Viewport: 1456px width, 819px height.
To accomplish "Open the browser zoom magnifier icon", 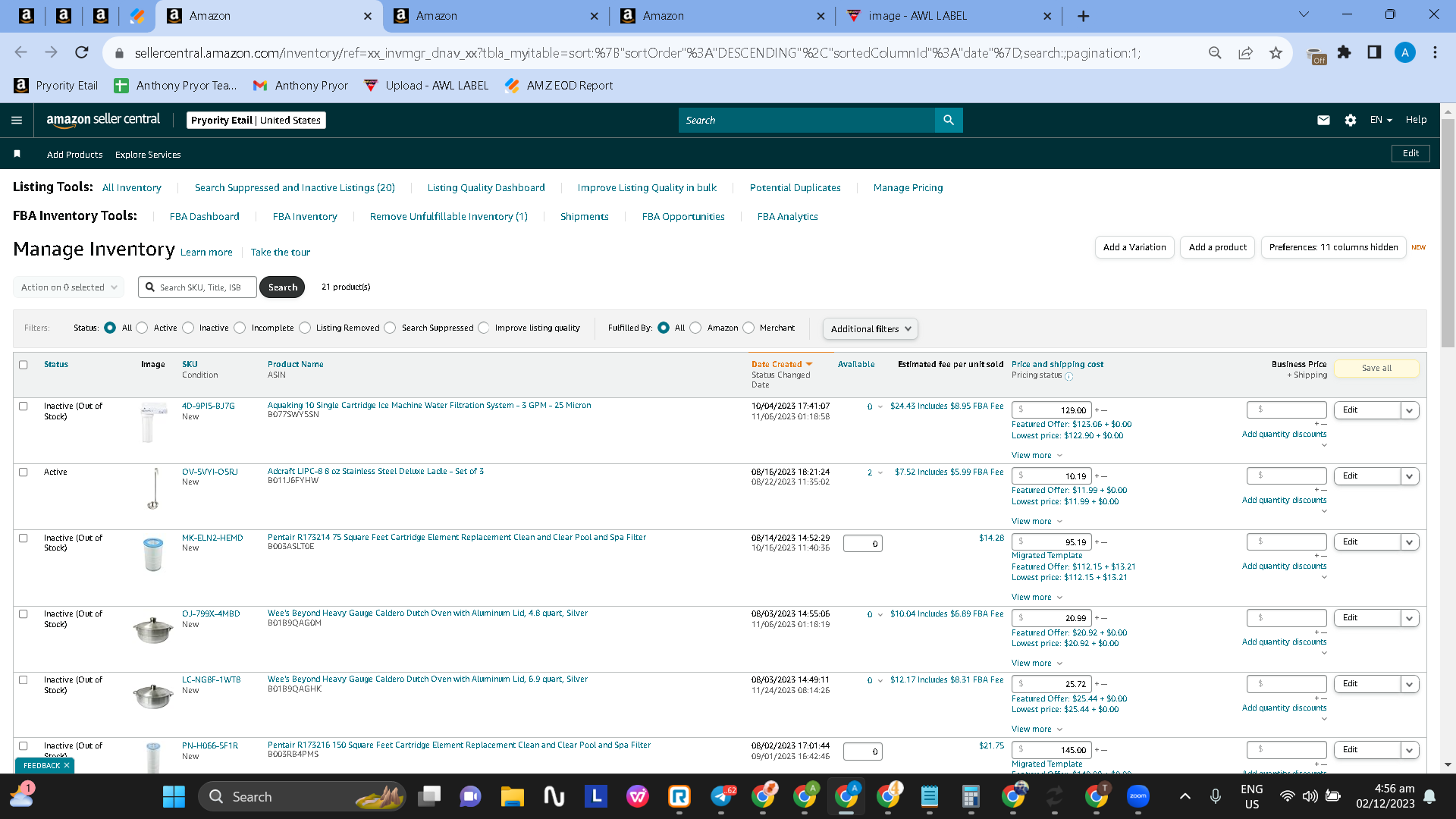I will 1215,52.
